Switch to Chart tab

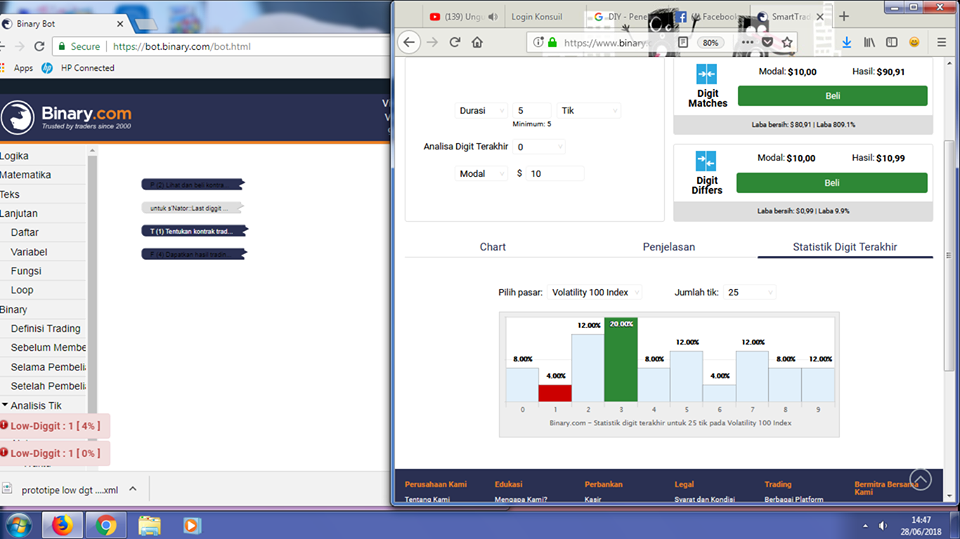(x=493, y=247)
